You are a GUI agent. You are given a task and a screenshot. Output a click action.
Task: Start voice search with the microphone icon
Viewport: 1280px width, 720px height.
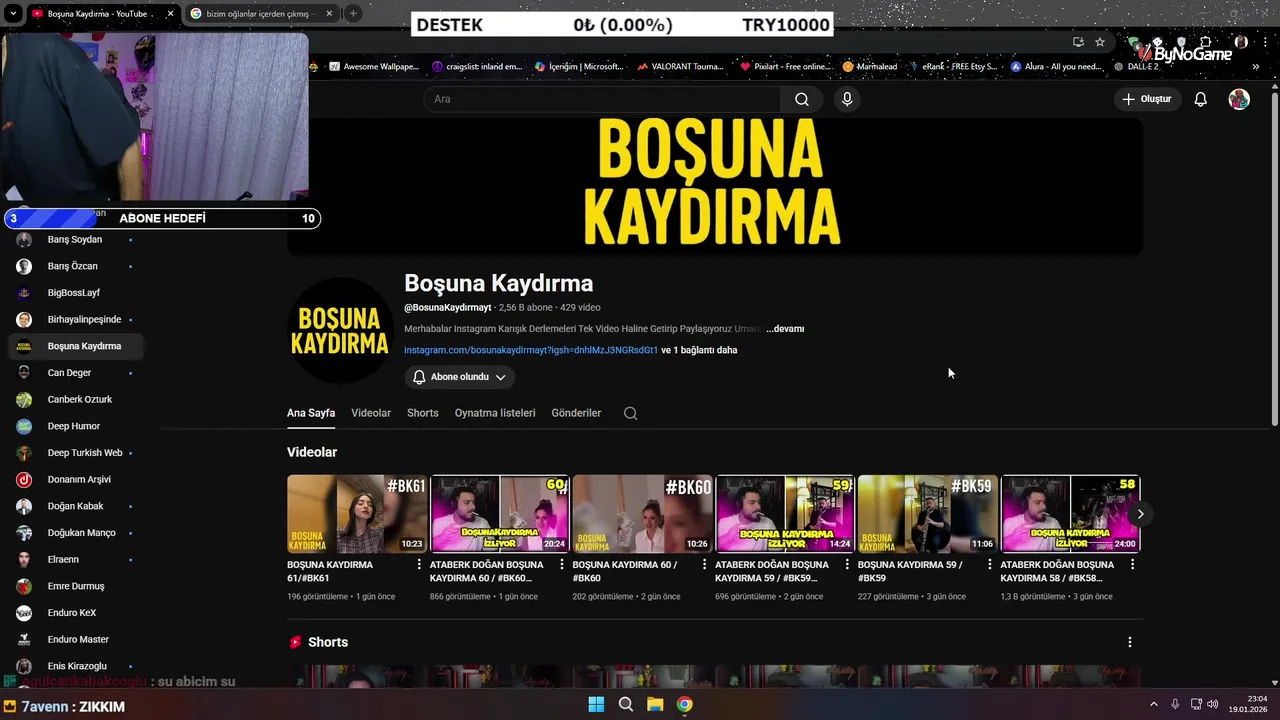(847, 99)
